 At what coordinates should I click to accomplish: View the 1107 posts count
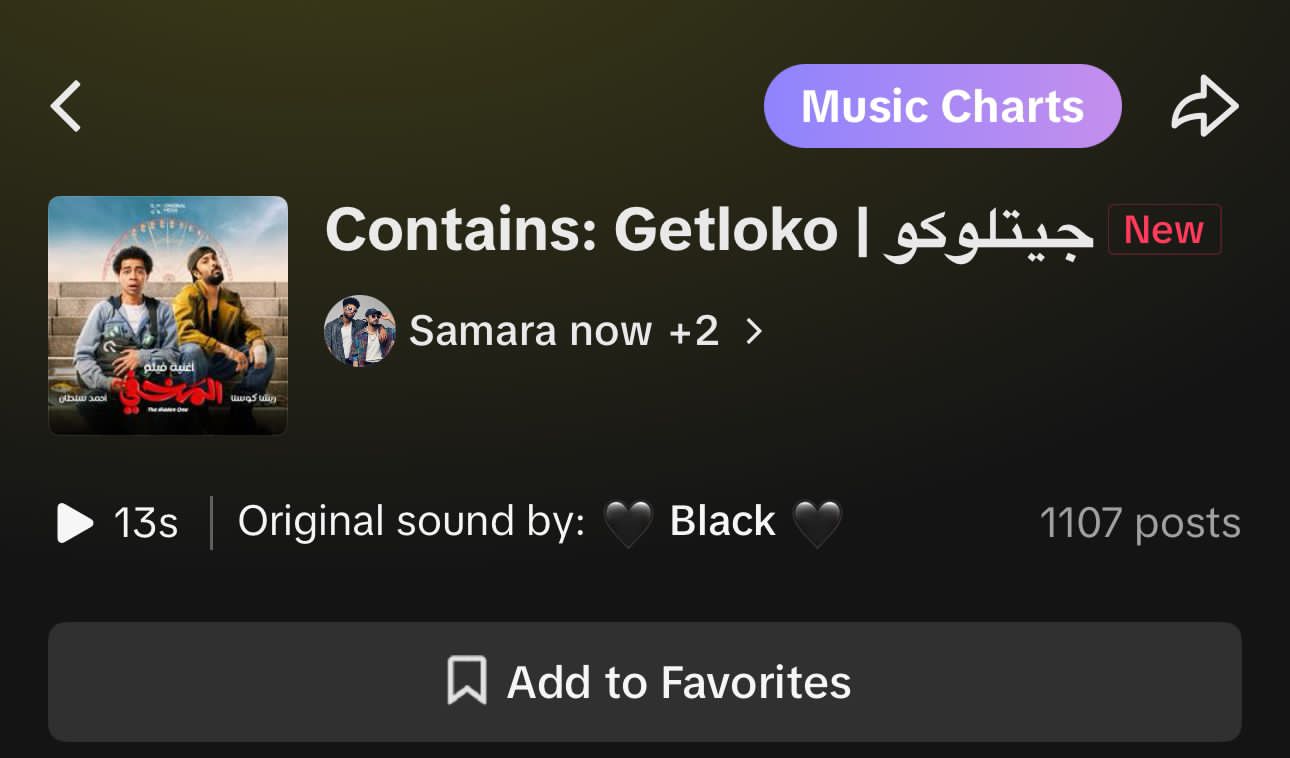click(1140, 523)
